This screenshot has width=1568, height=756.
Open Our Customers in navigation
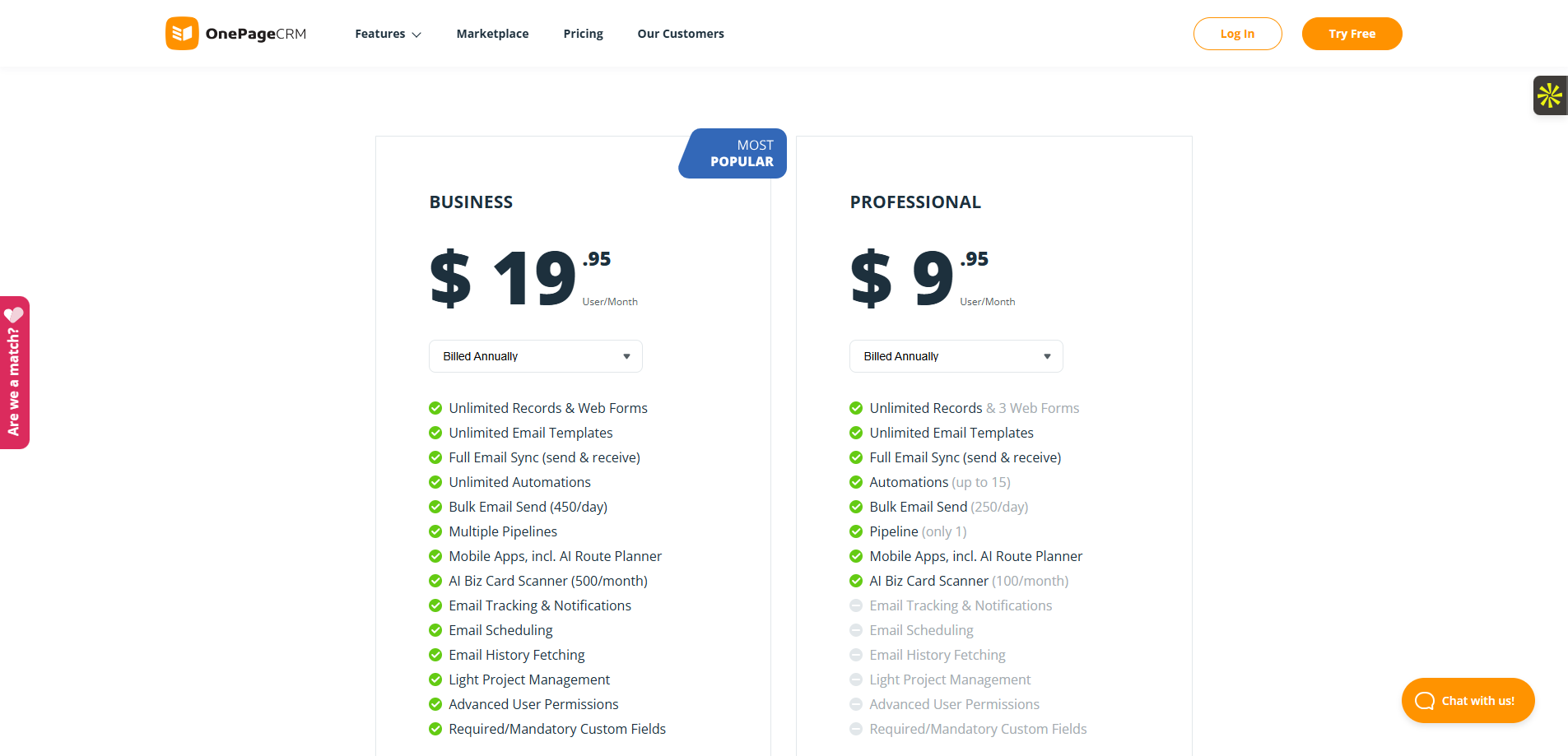pyautogui.click(x=681, y=34)
